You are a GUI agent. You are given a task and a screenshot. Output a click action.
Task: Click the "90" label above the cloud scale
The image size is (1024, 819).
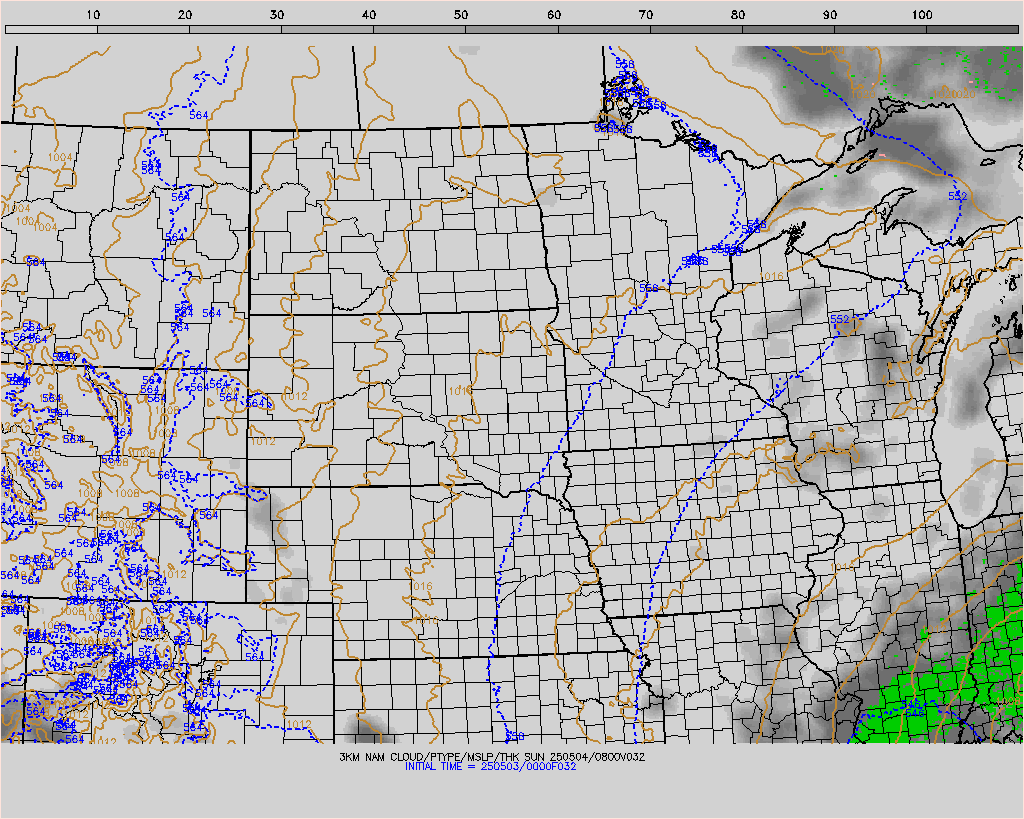tap(829, 14)
